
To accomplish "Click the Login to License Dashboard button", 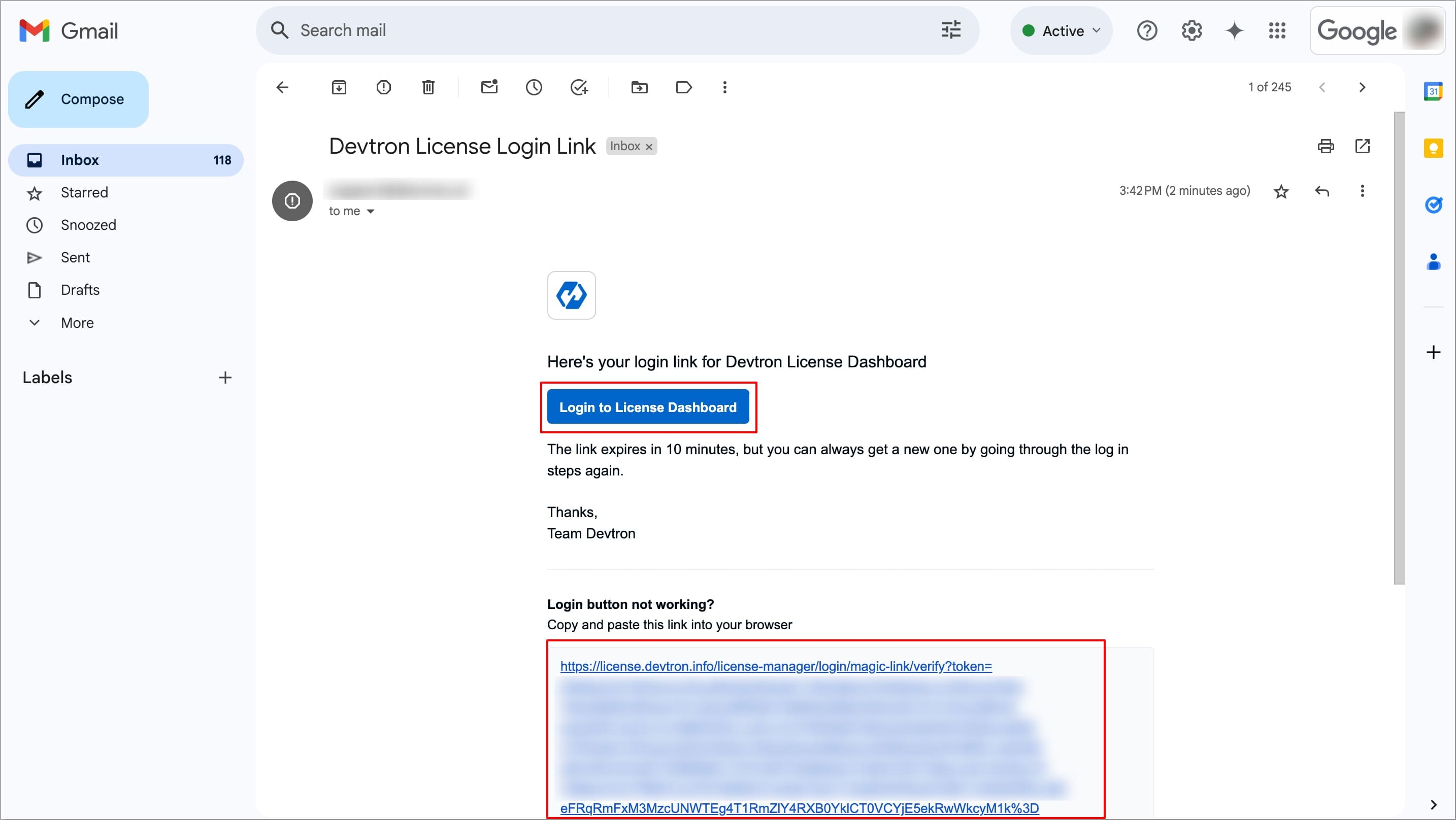I will (648, 407).
